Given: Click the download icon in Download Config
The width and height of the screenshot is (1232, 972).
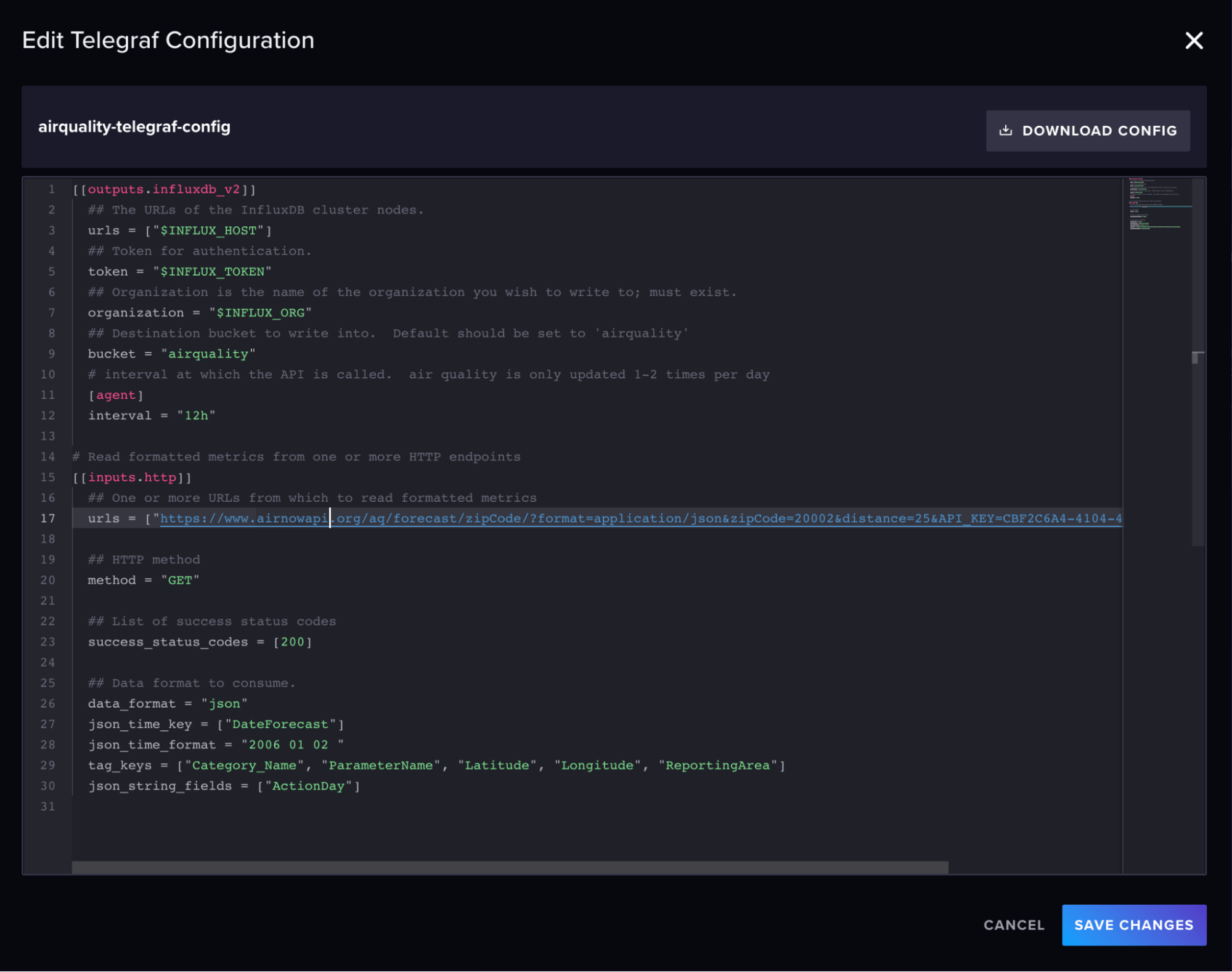Looking at the screenshot, I should click(x=1005, y=131).
